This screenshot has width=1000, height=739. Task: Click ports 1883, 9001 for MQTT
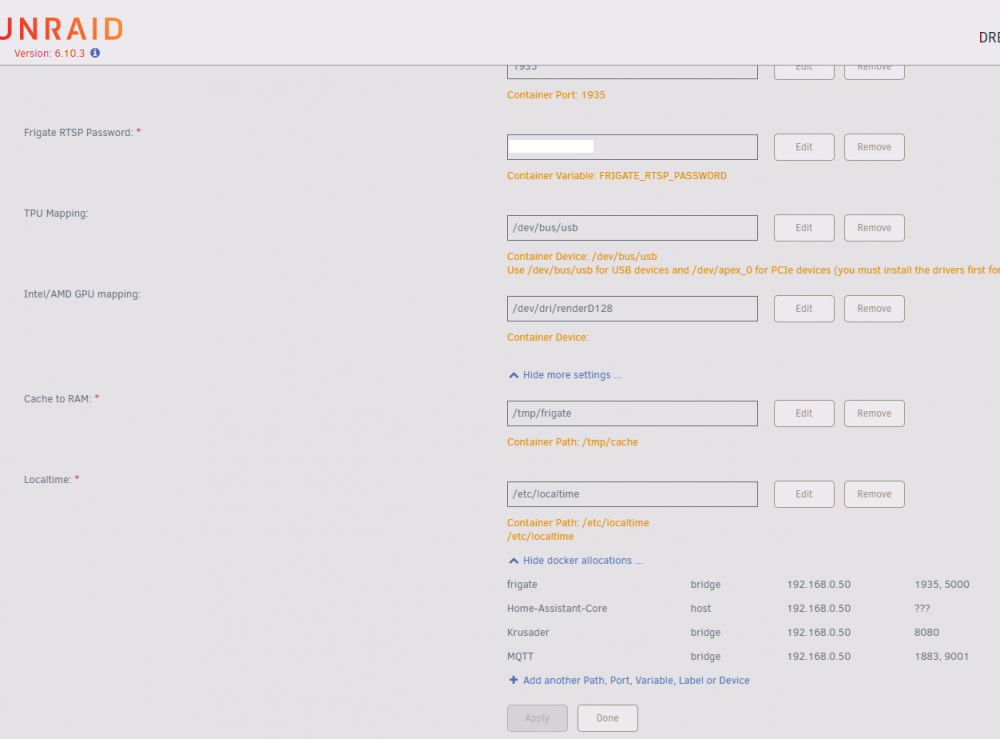coord(941,657)
